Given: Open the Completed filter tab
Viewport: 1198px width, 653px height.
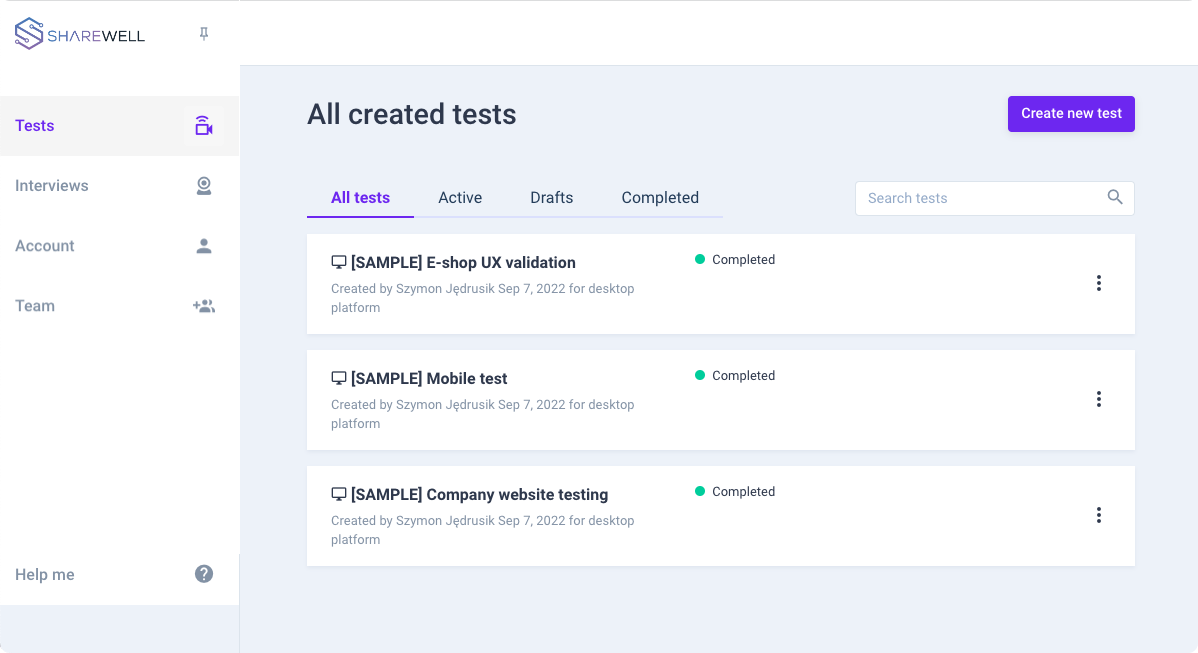Looking at the screenshot, I should [660, 197].
